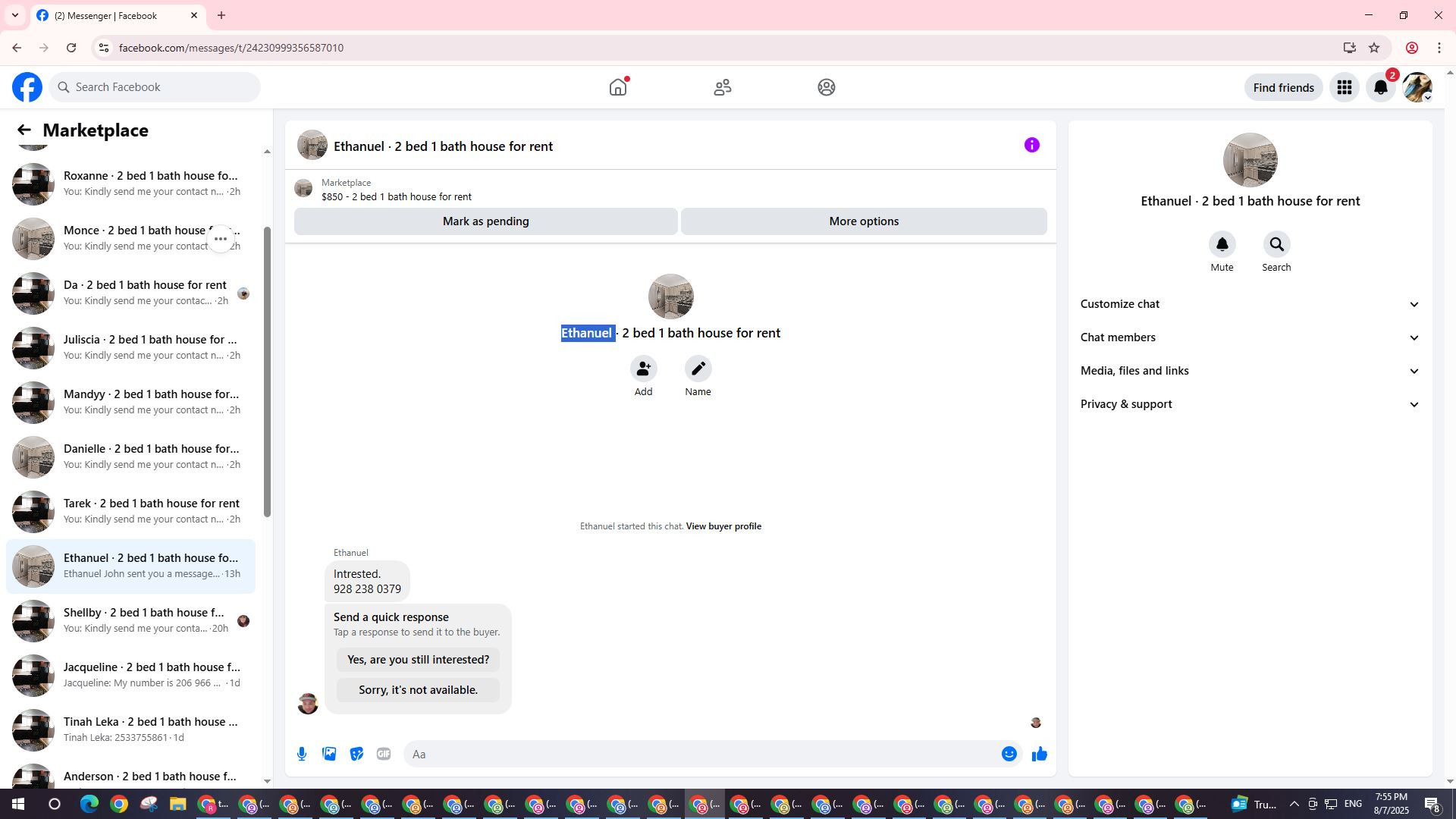This screenshot has width=1456, height=819.
Task: Open conversation information purple icon
Action: pos(1032,145)
